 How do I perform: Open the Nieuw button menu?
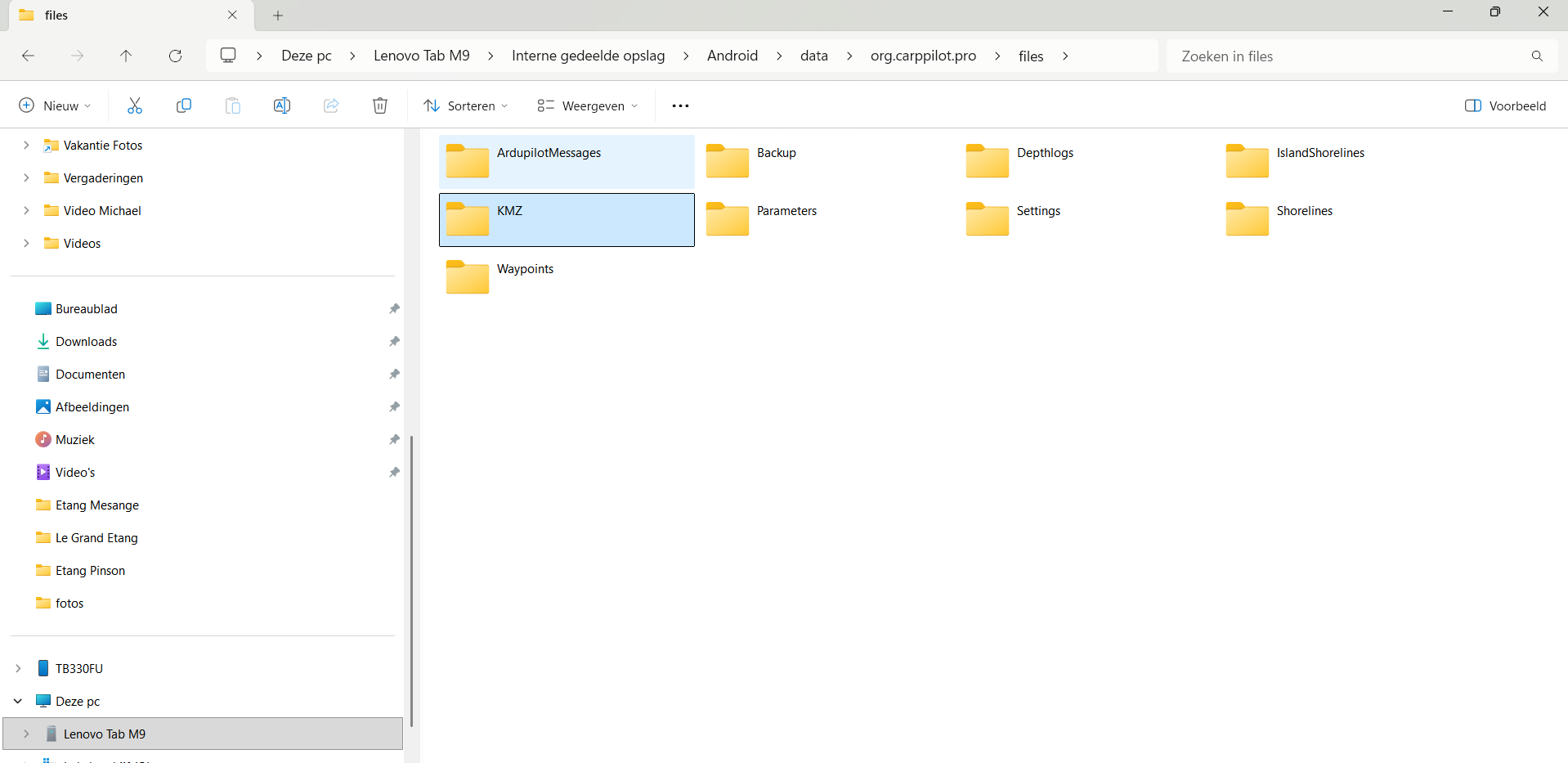[55, 105]
